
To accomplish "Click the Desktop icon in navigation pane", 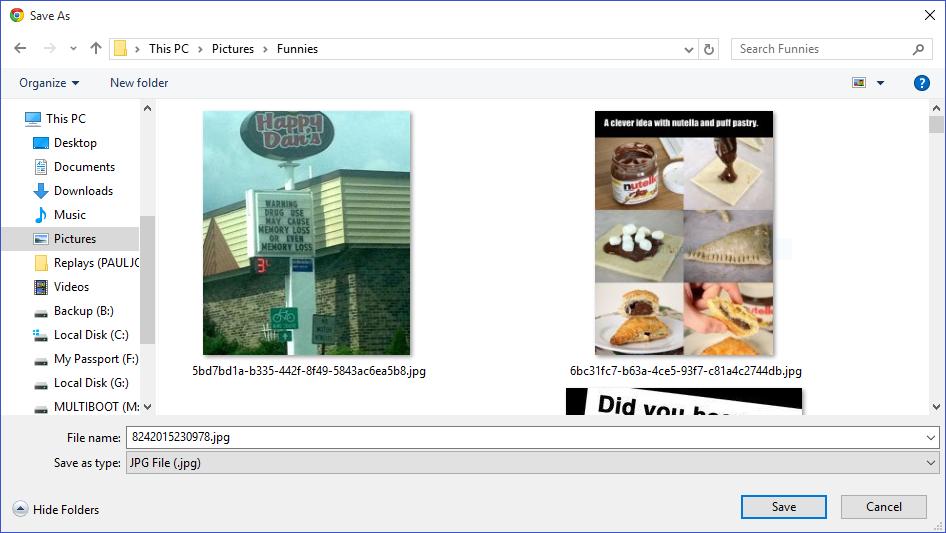I will tap(40, 143).
